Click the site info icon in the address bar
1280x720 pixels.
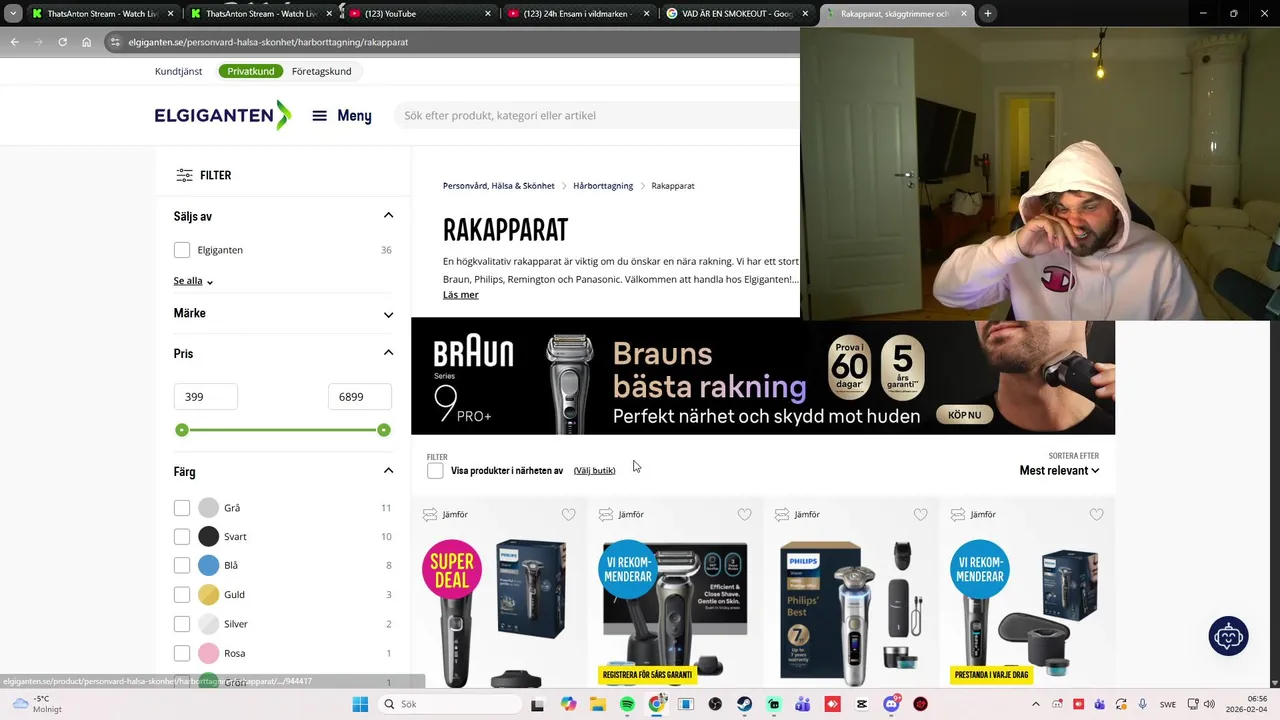tap(115, 42)
